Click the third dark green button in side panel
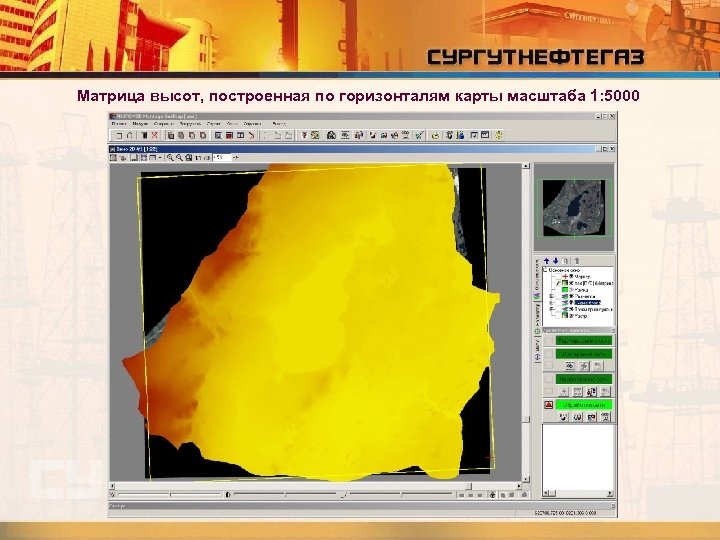Viewport: 720px width, 540px height. pos(584,379)
